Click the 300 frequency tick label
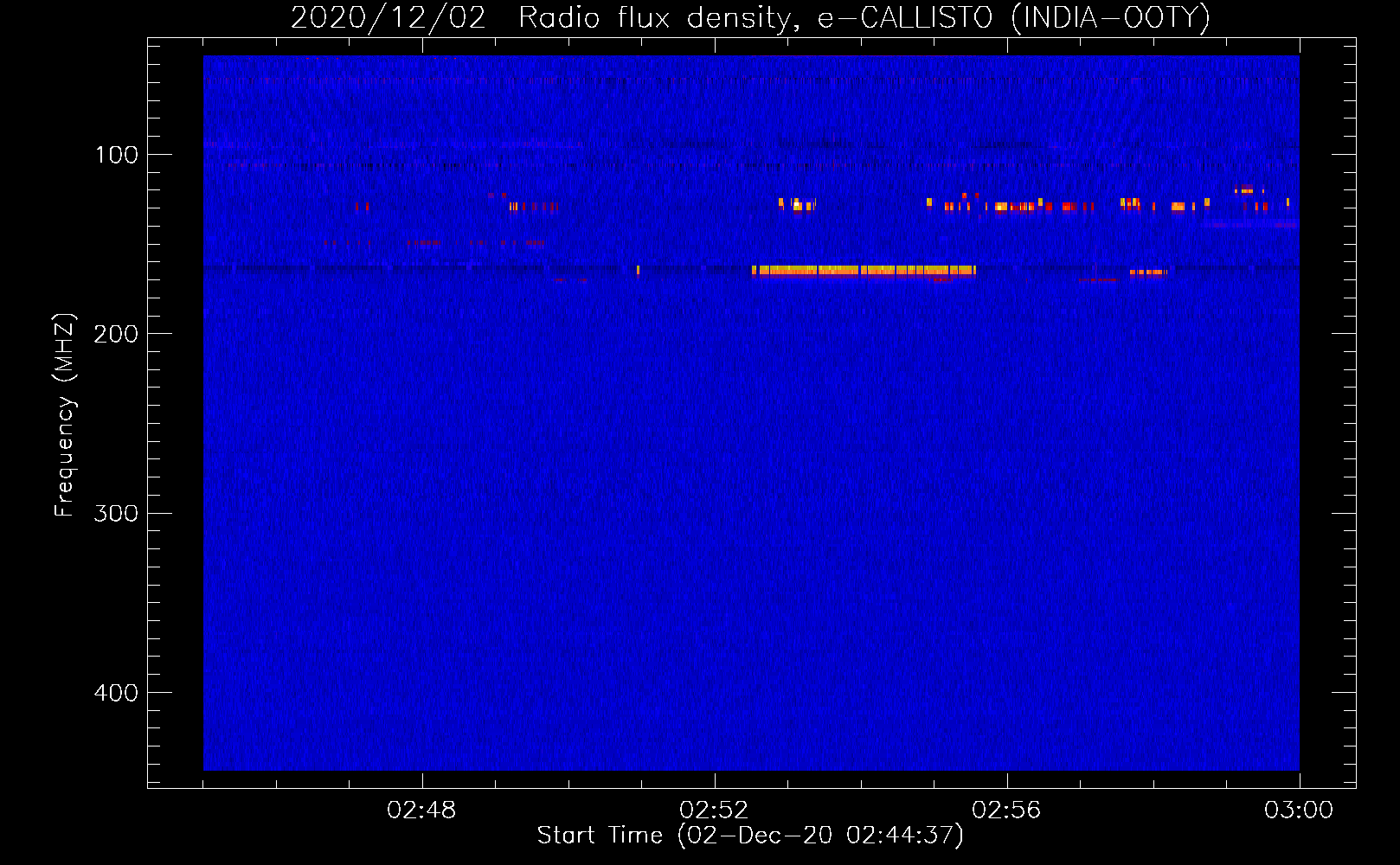 click(116, 513)
